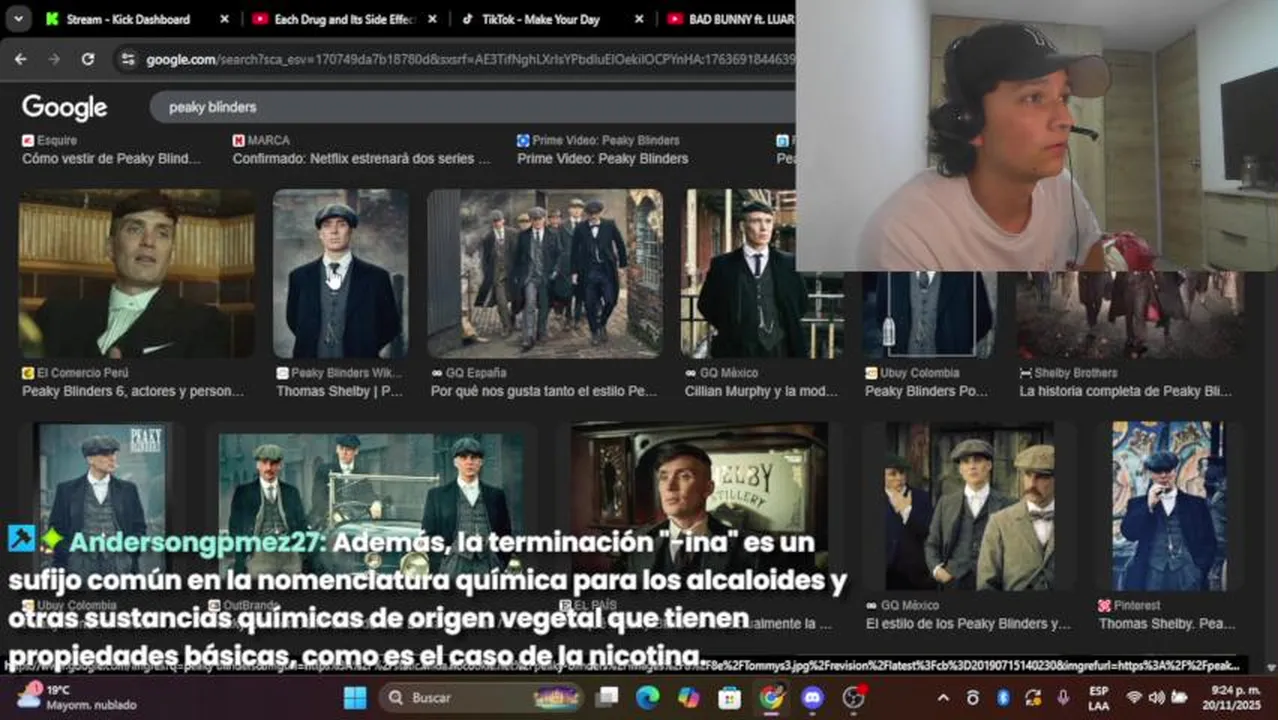Open Wi-Fi network settings in the tray

tap(1134, 697)
